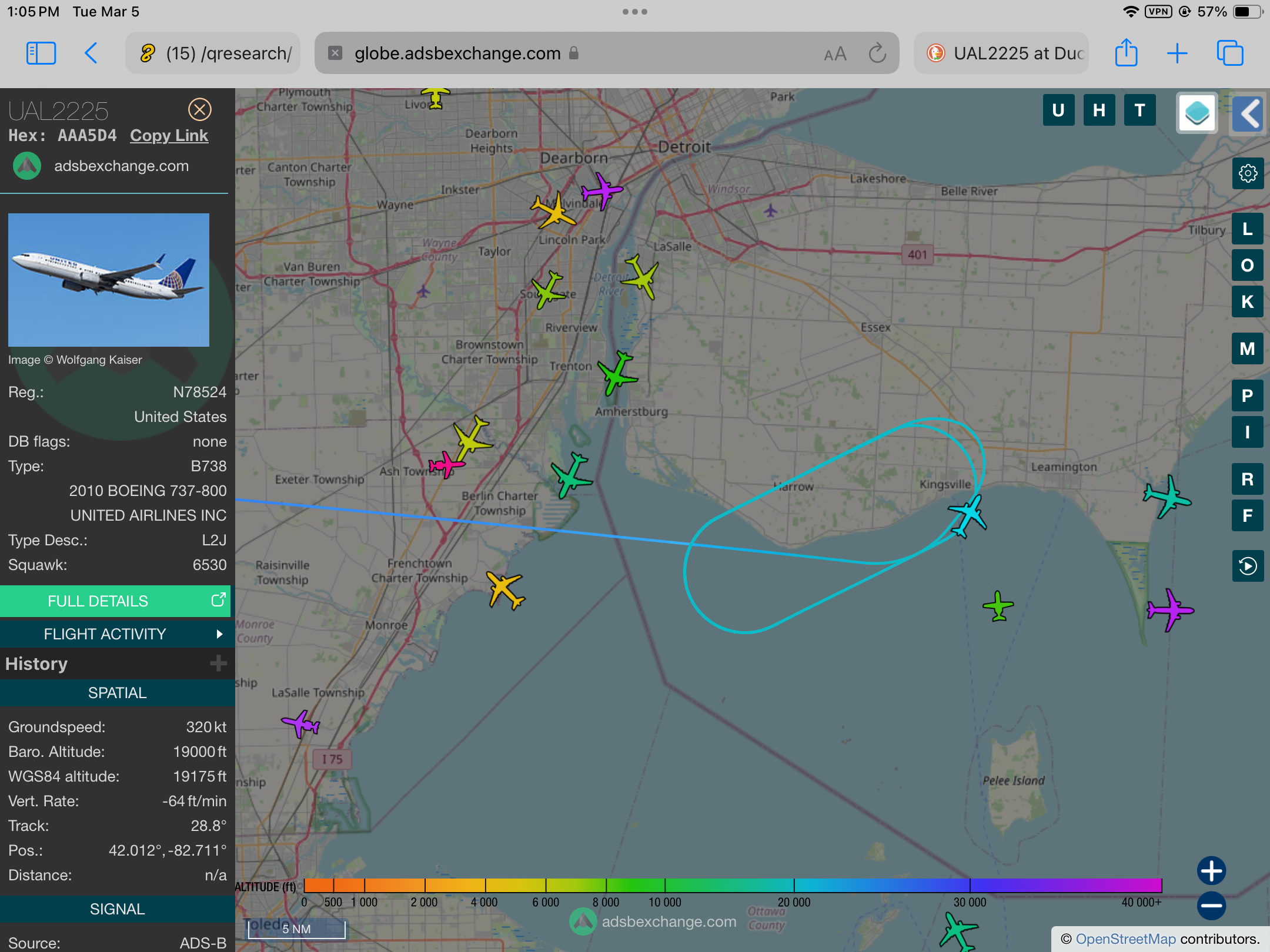
Task: Toggle the F map button
Action: pos(1248,515)
